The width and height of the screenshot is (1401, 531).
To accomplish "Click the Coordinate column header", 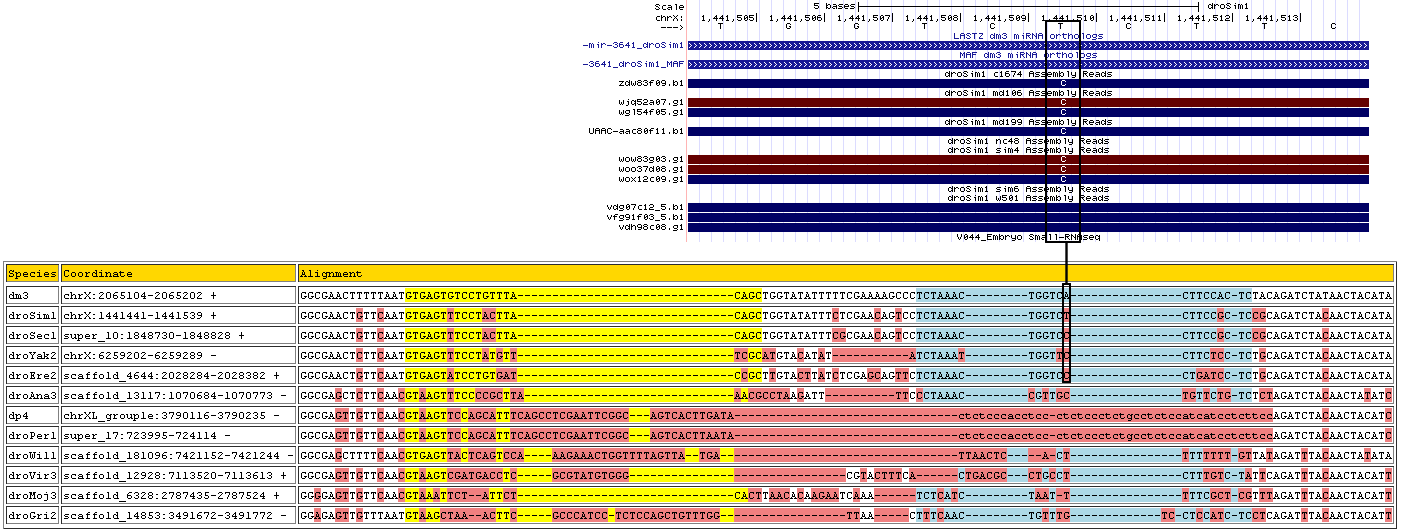I will coord(98,274).
